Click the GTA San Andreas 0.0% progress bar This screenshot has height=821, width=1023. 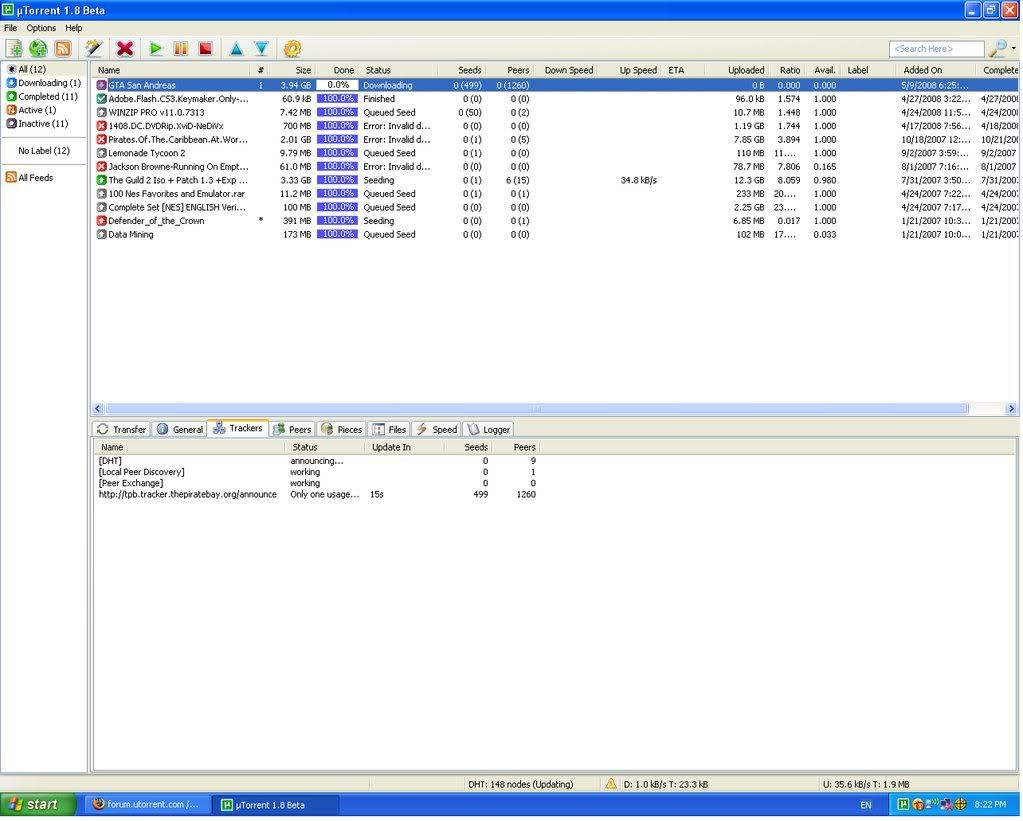337,85
